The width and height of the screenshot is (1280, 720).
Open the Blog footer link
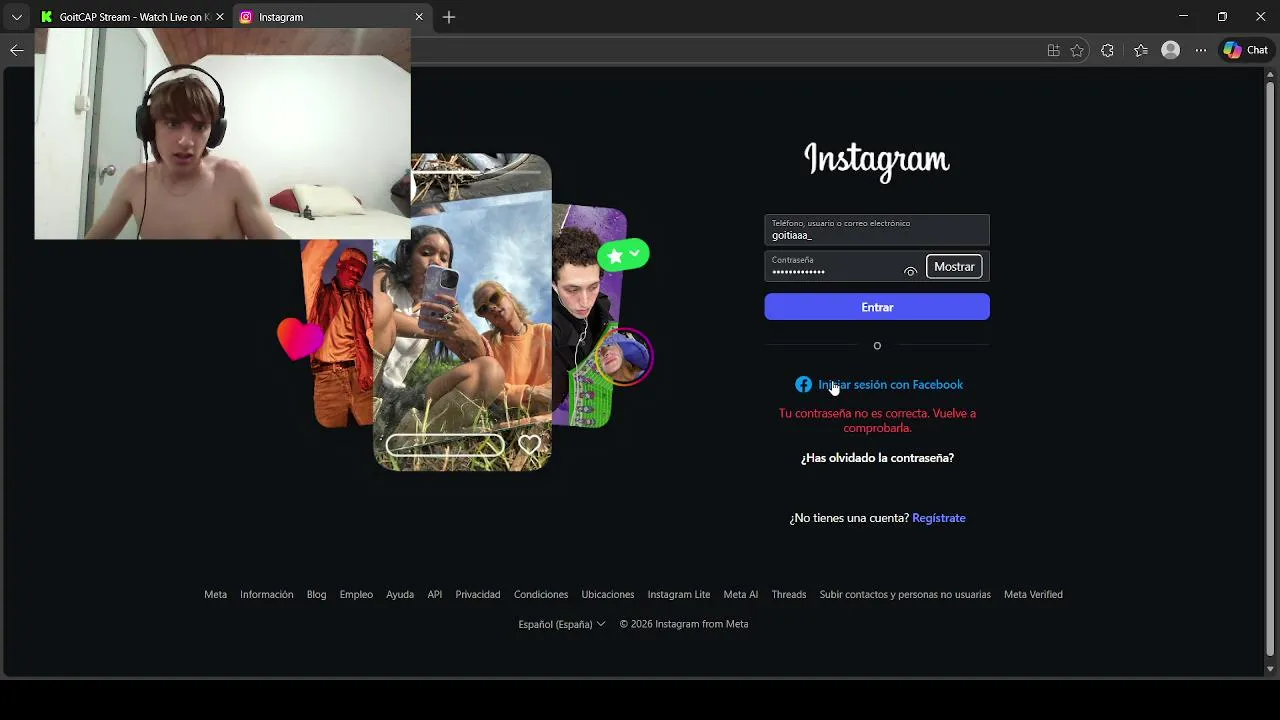316,594
